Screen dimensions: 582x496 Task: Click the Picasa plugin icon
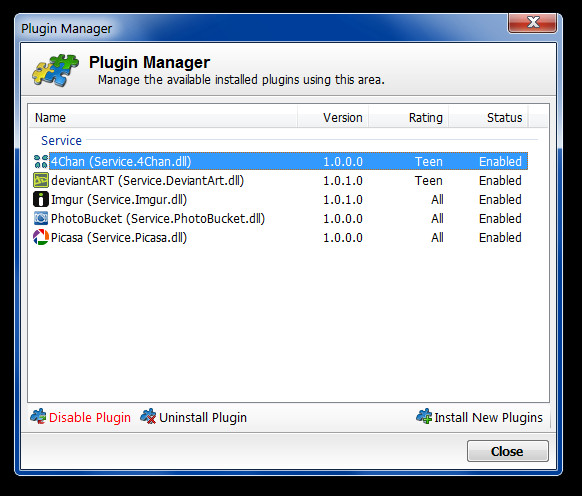pos(41,237)
